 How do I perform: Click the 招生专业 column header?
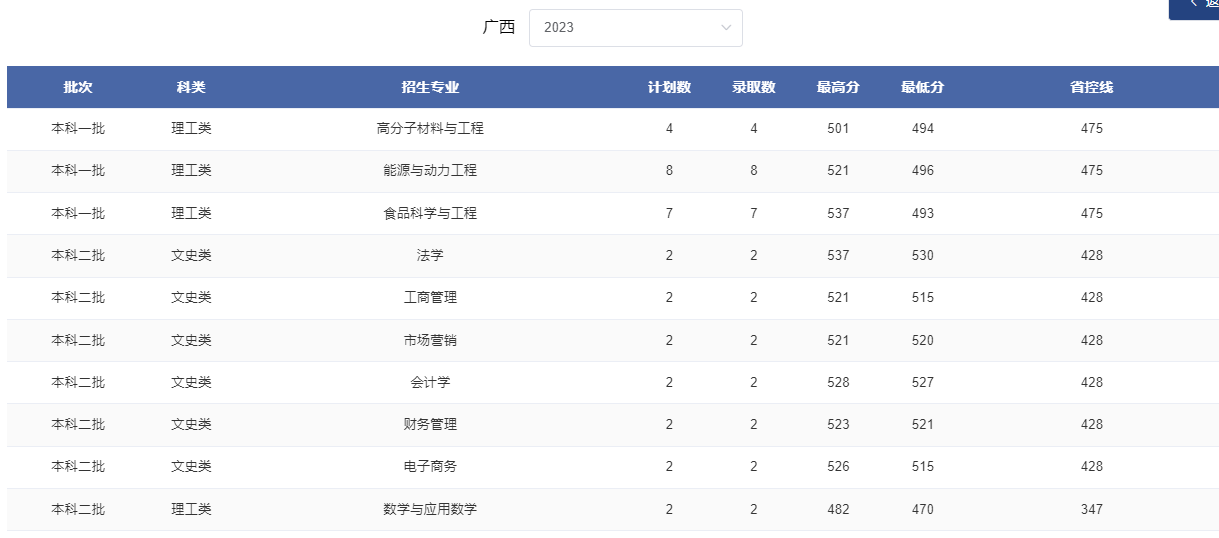click(x=430, y=87)
